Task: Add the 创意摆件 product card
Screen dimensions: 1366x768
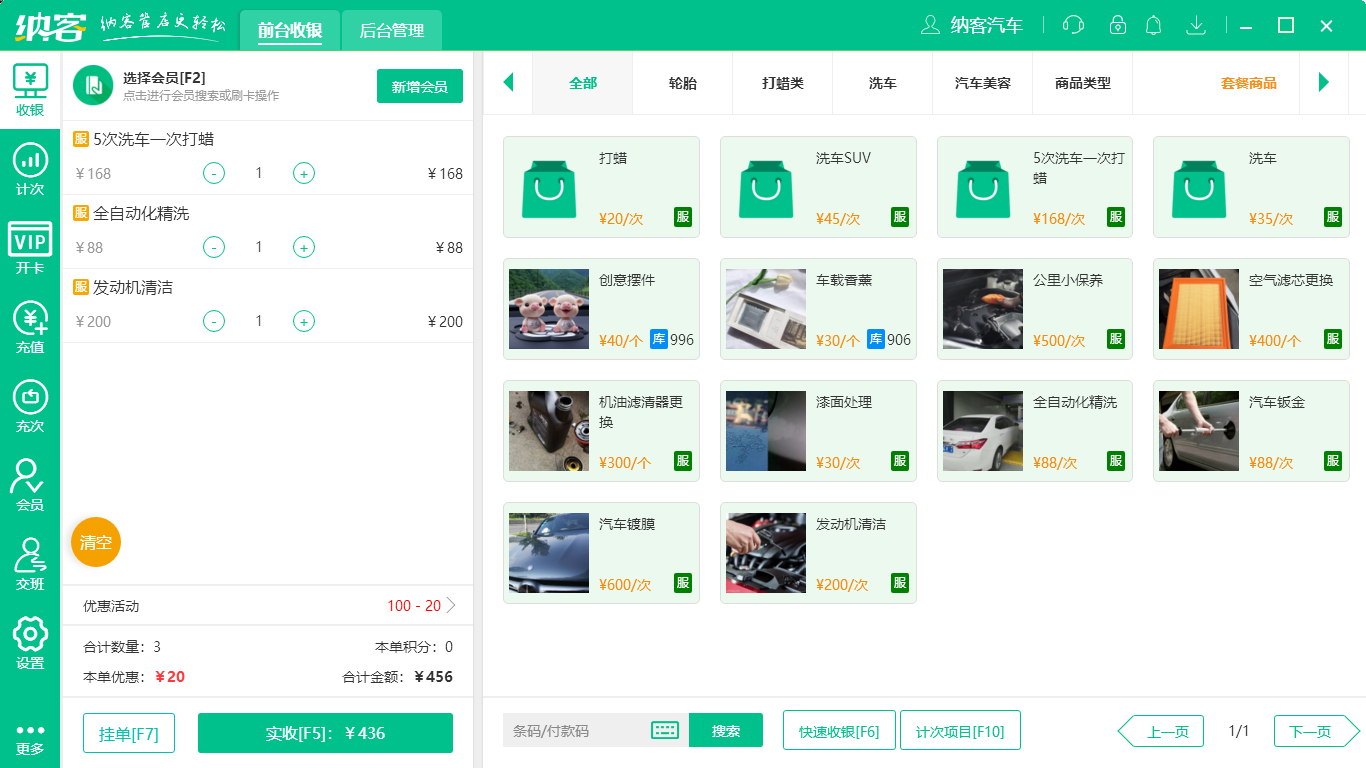Action: tap(601, 309)
